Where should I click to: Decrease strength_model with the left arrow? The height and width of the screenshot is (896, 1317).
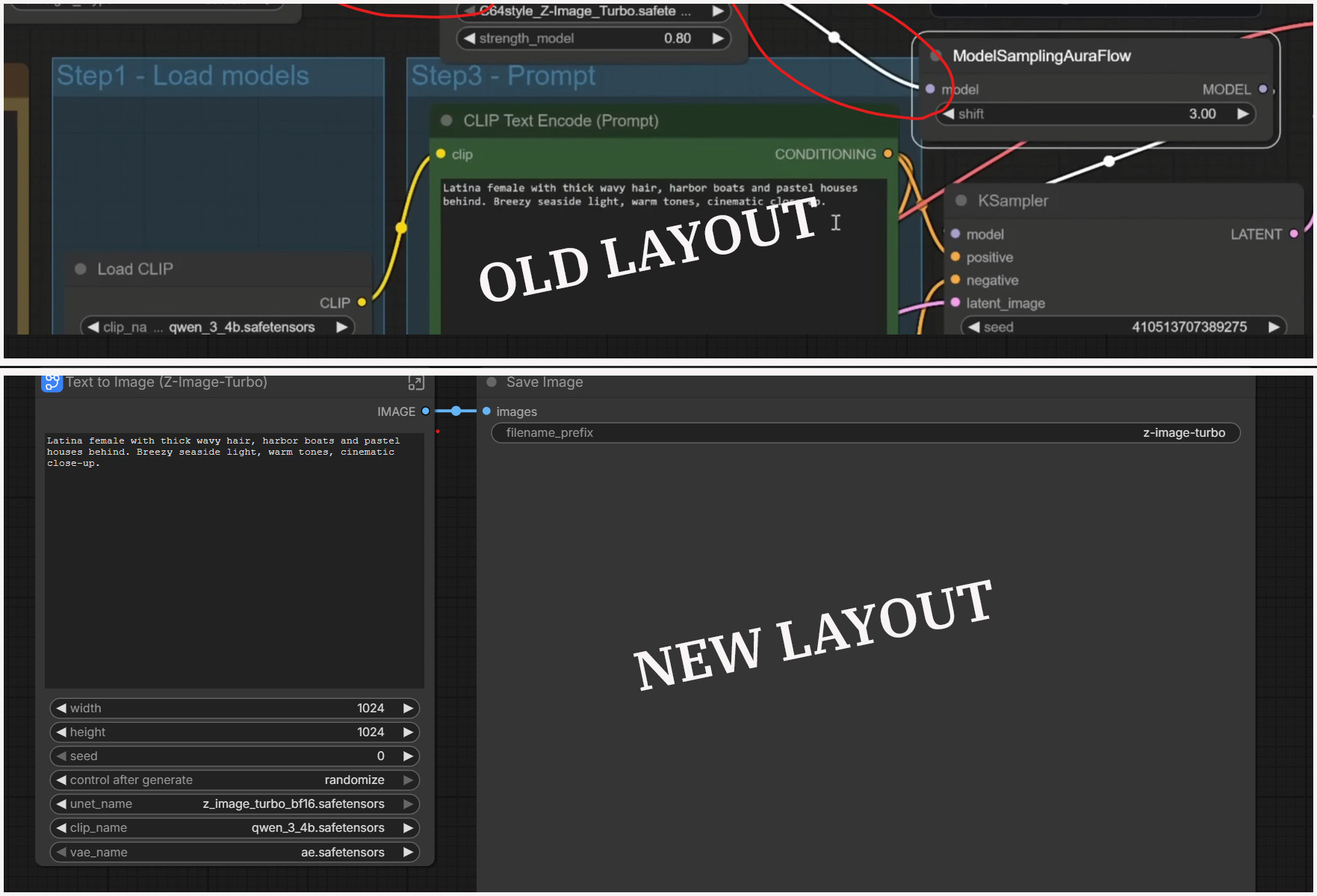point(469,38)
